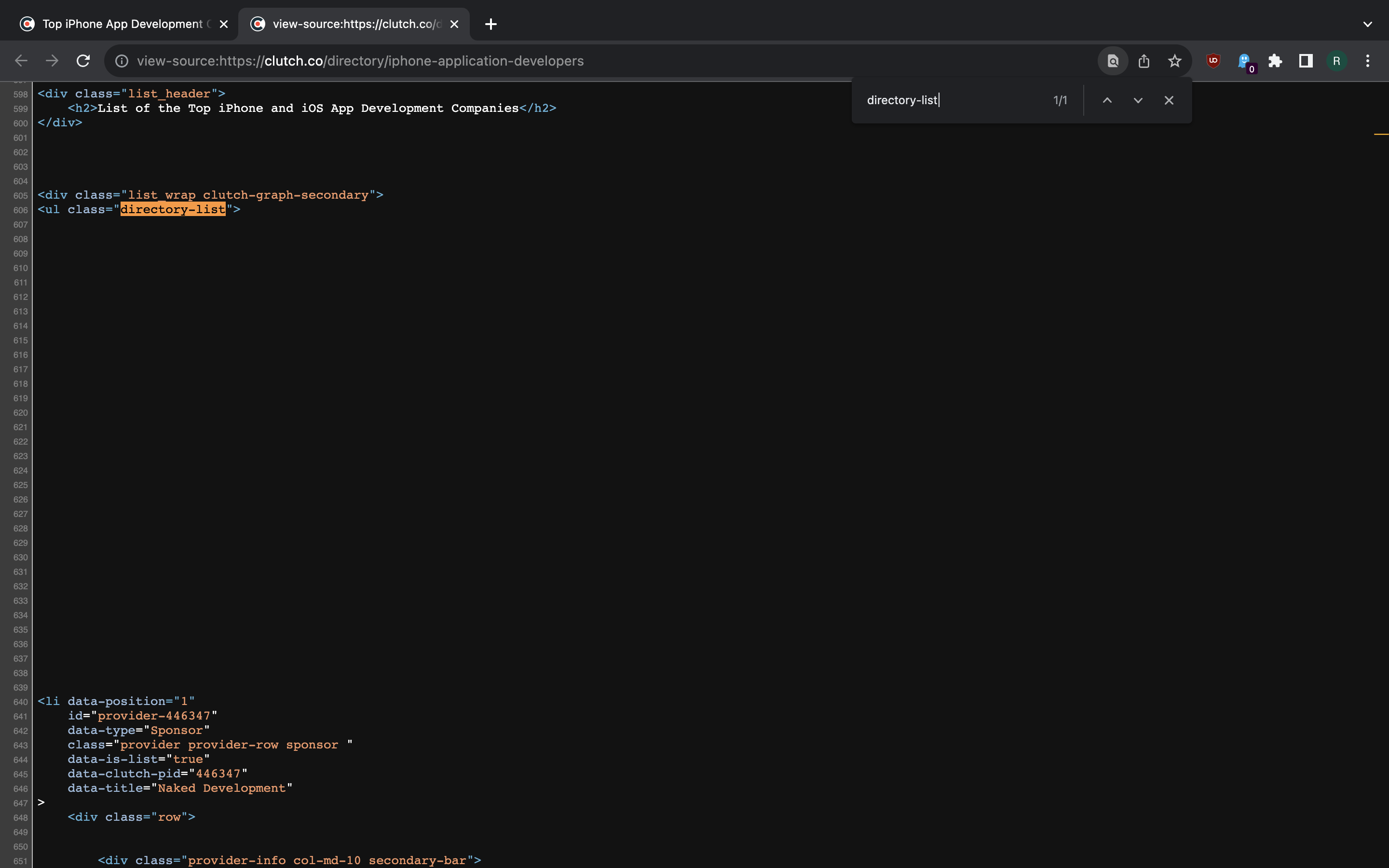The height and width of the screenshot is (868, 1389).
Task: Click the directory-list find text field
Action: coord(953,100)
